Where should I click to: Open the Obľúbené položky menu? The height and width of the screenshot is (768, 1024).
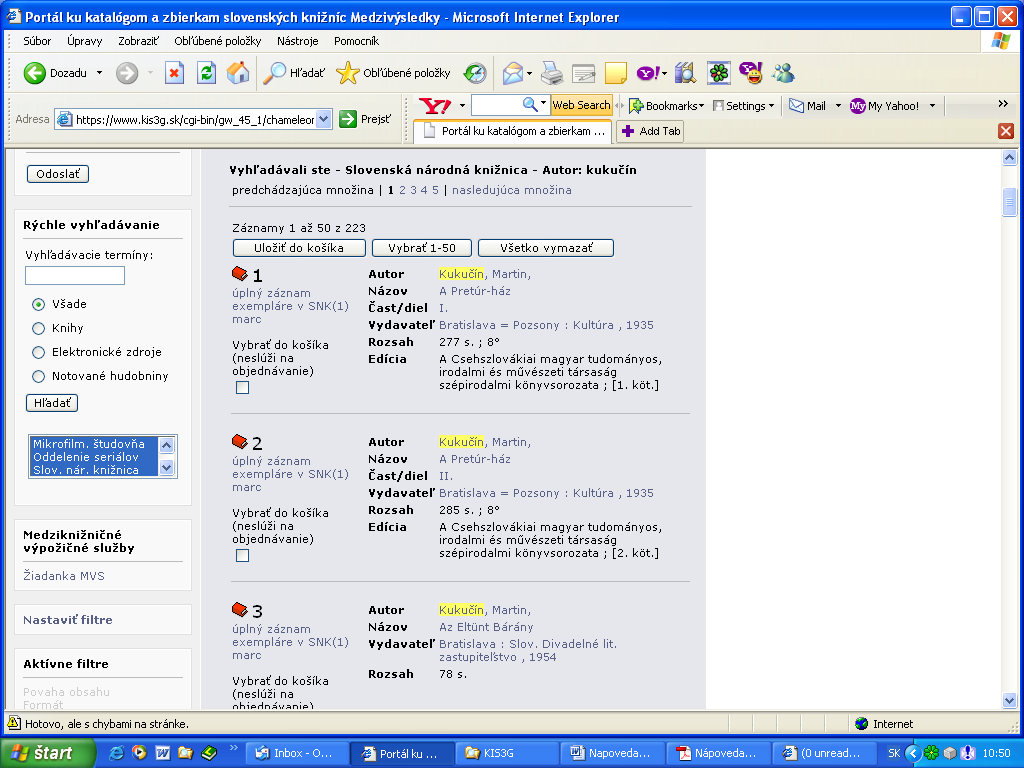[217, 41]
